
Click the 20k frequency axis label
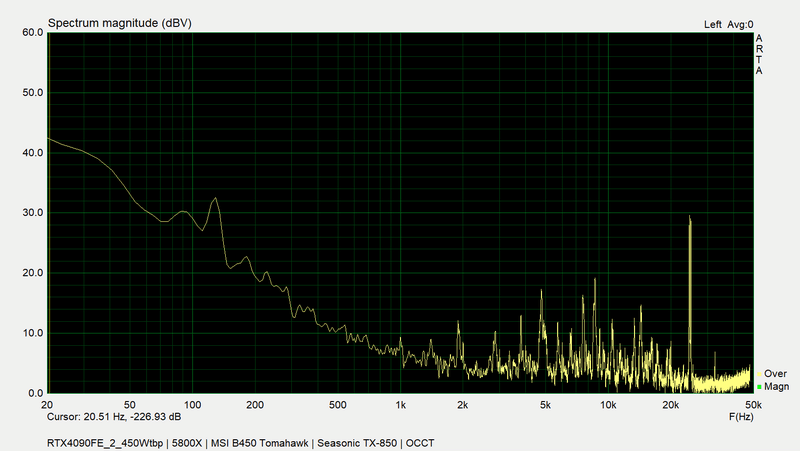(670, 405)
